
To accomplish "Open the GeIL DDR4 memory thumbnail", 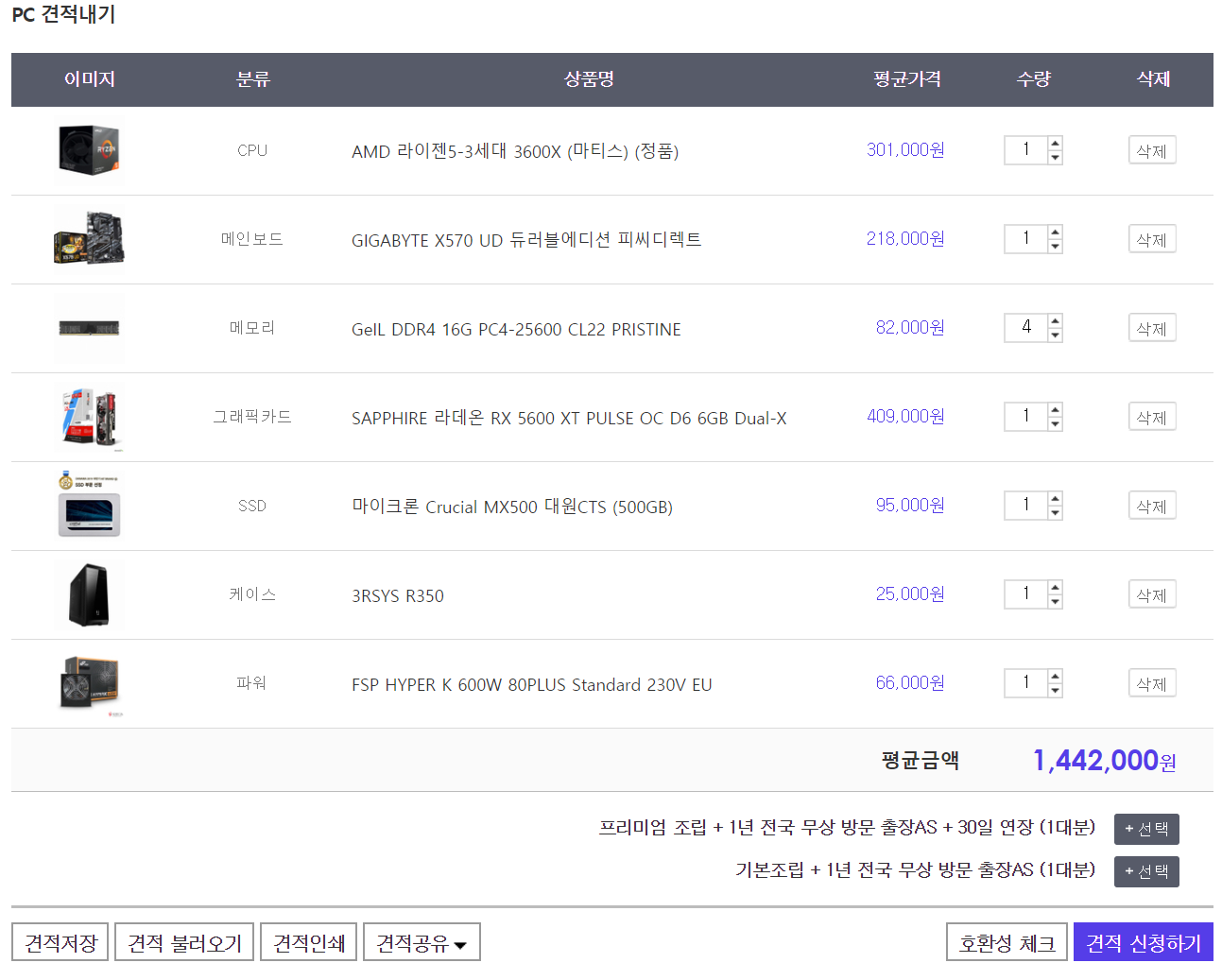I will (89, 328).
